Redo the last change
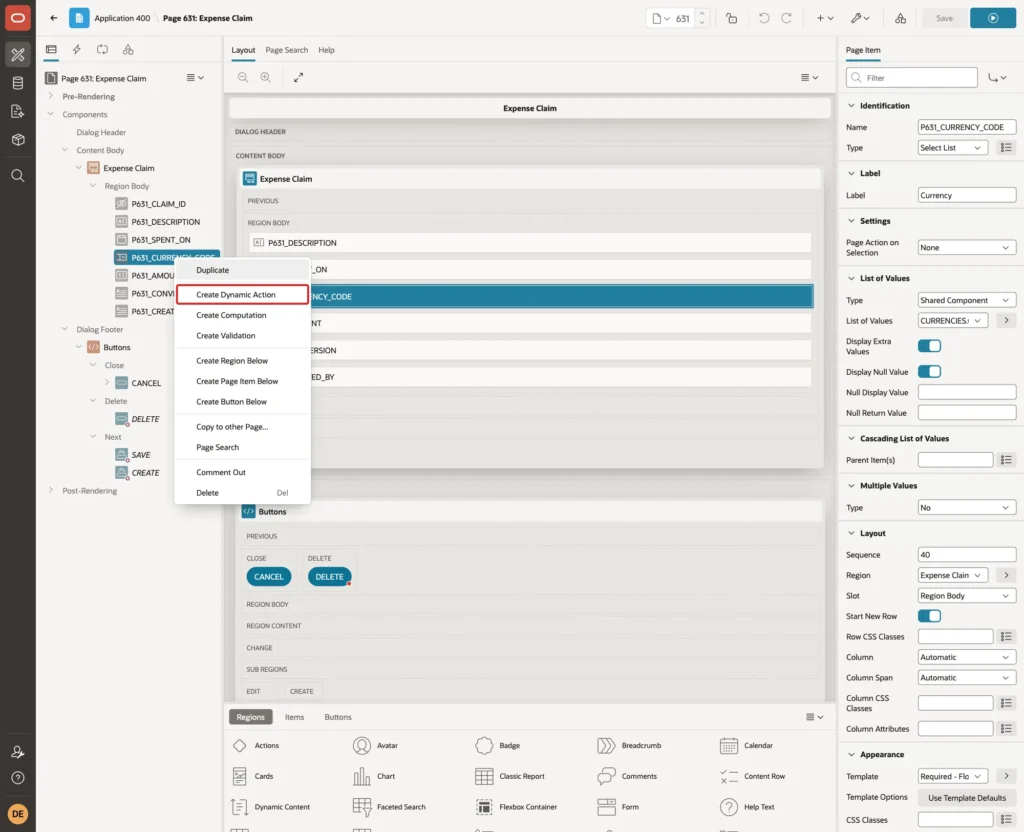This screenshot has width=1024, height=832. click(x=786, y=18)
